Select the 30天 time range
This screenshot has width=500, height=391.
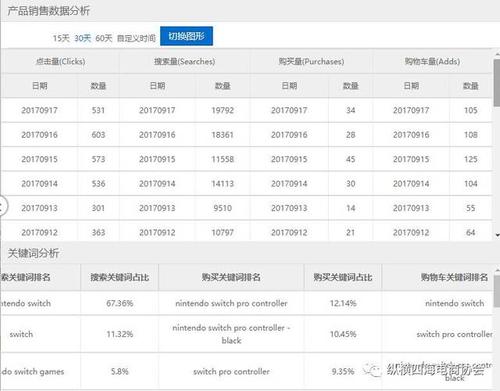tap(82, 38)
